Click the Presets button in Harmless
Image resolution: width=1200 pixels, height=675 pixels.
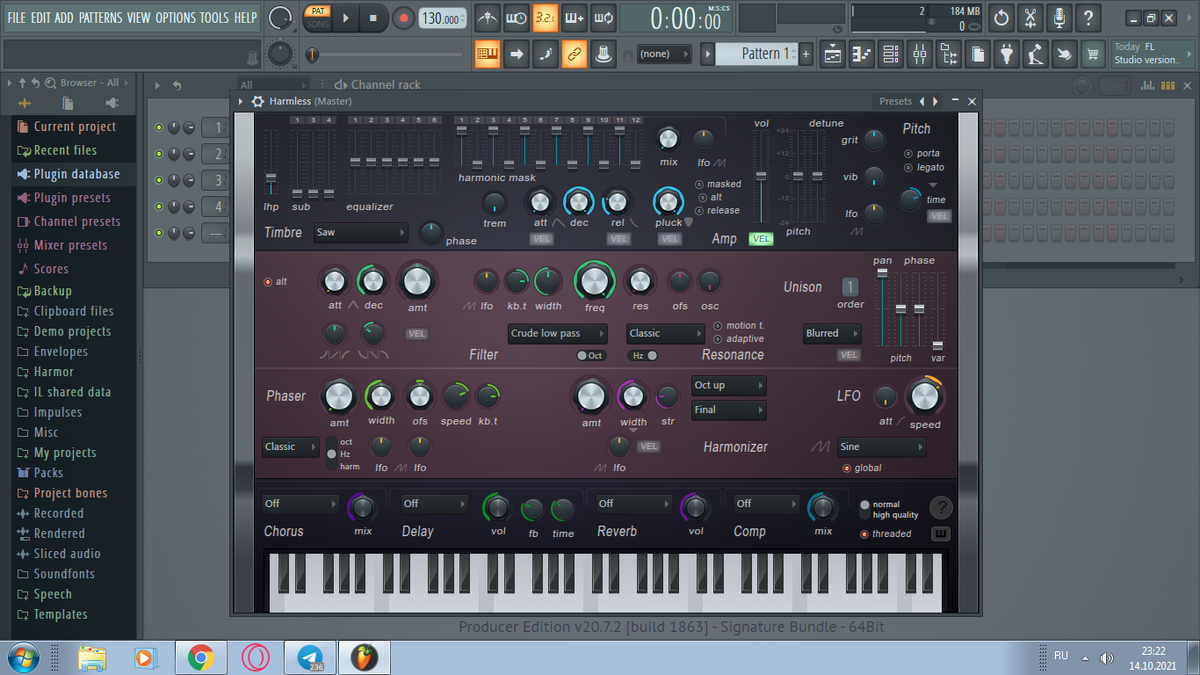click(x=895, y=101)
